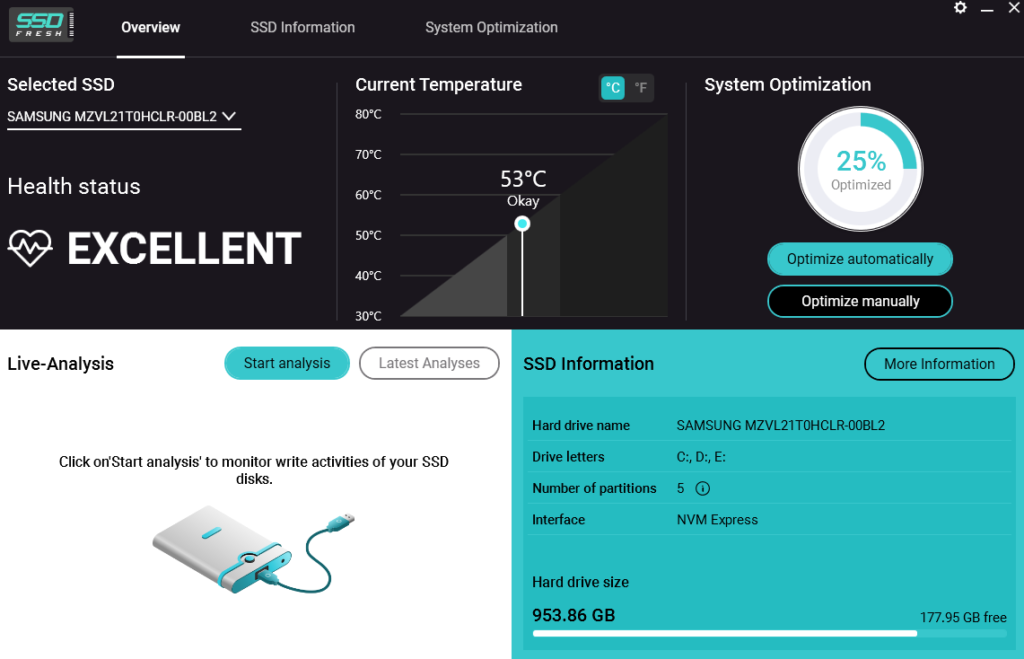Switch temperature unit to Celsius
Image resolution: width=1024 pixels, height=659 pixels.
point(613,88)
